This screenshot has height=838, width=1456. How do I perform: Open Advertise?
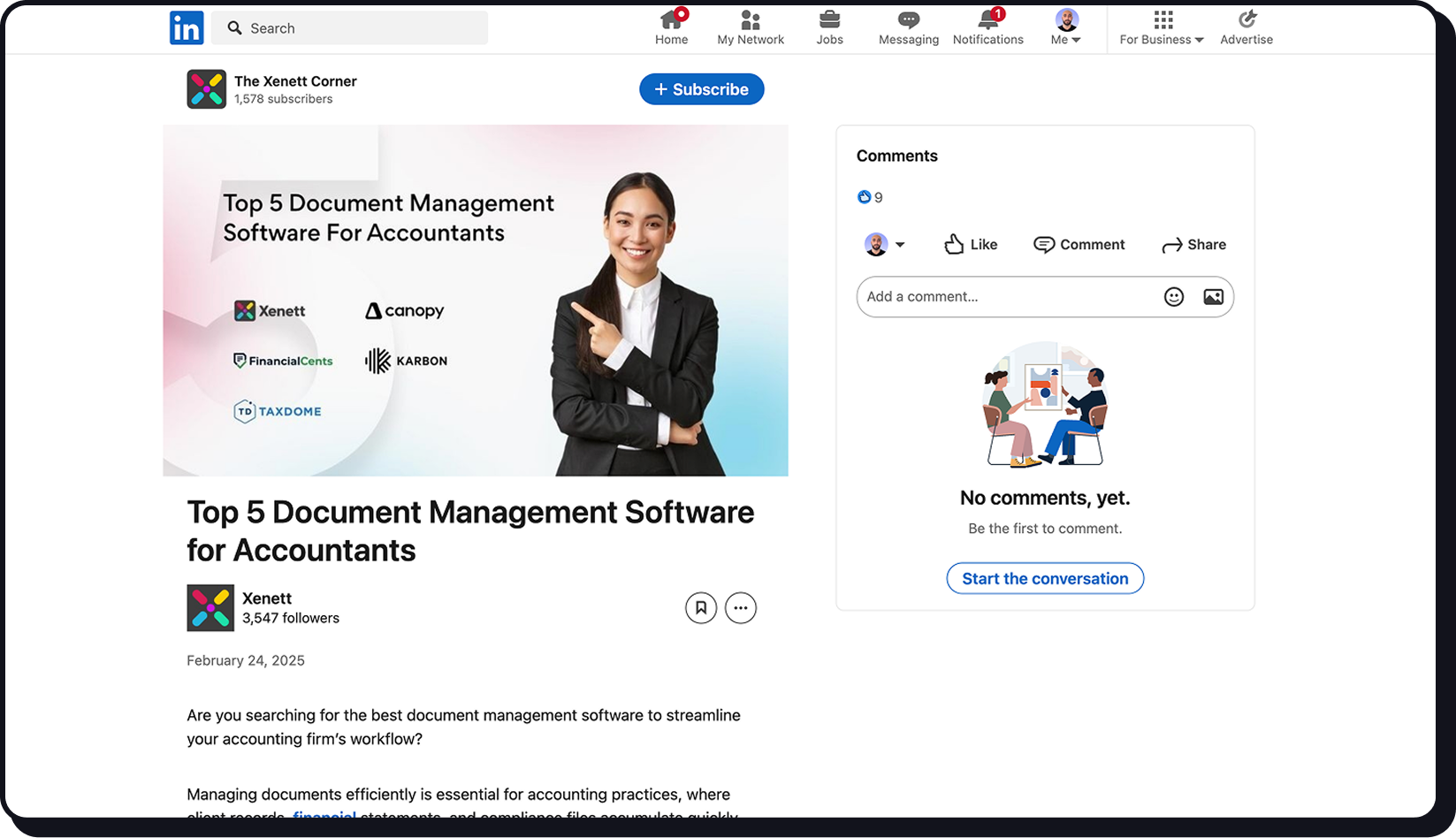(1246, 27)
